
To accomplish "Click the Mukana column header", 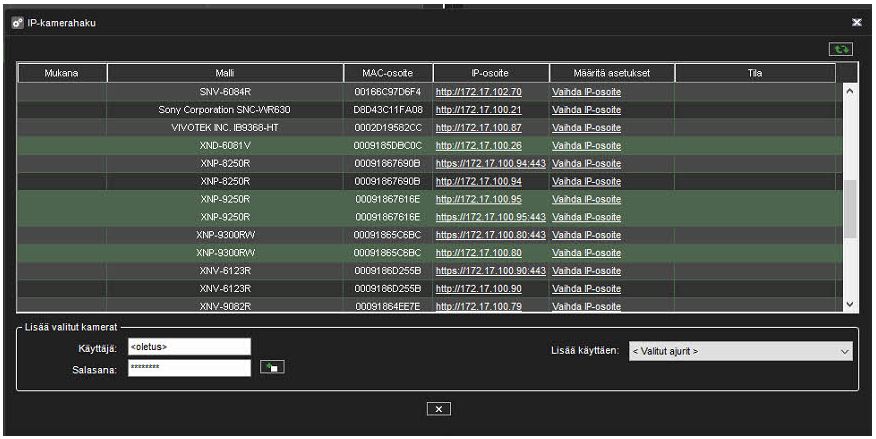I will point(62,73).
